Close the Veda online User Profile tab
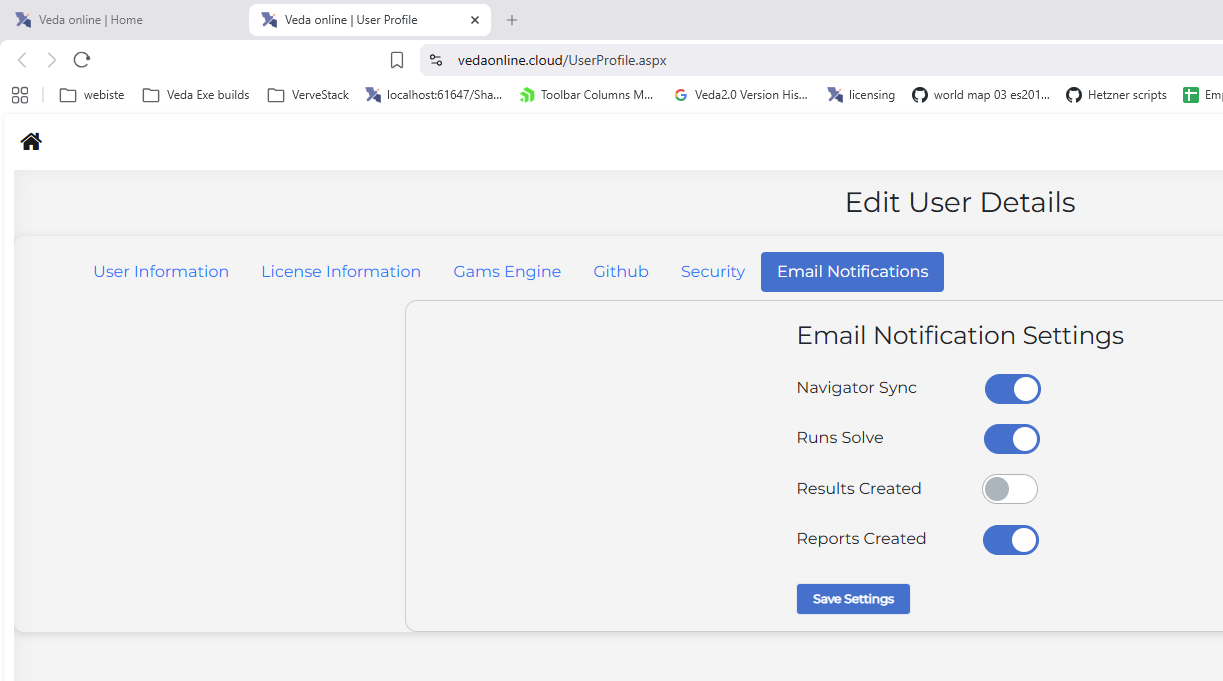The width and height of the screenshot is (1223, 681). coord(476,20)
